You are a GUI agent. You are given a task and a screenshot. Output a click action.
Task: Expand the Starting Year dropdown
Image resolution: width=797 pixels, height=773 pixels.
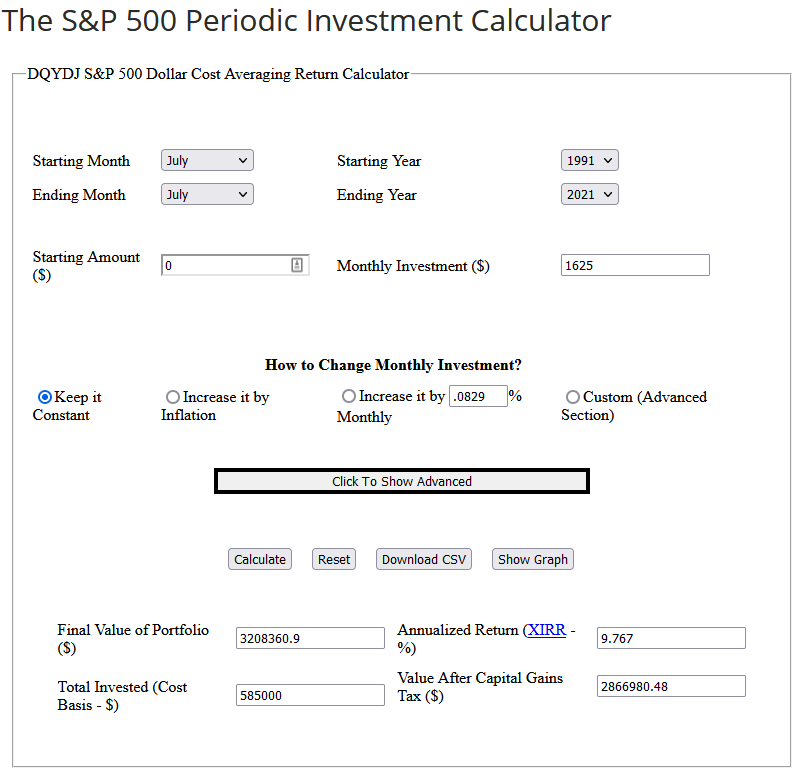point(590,160)
